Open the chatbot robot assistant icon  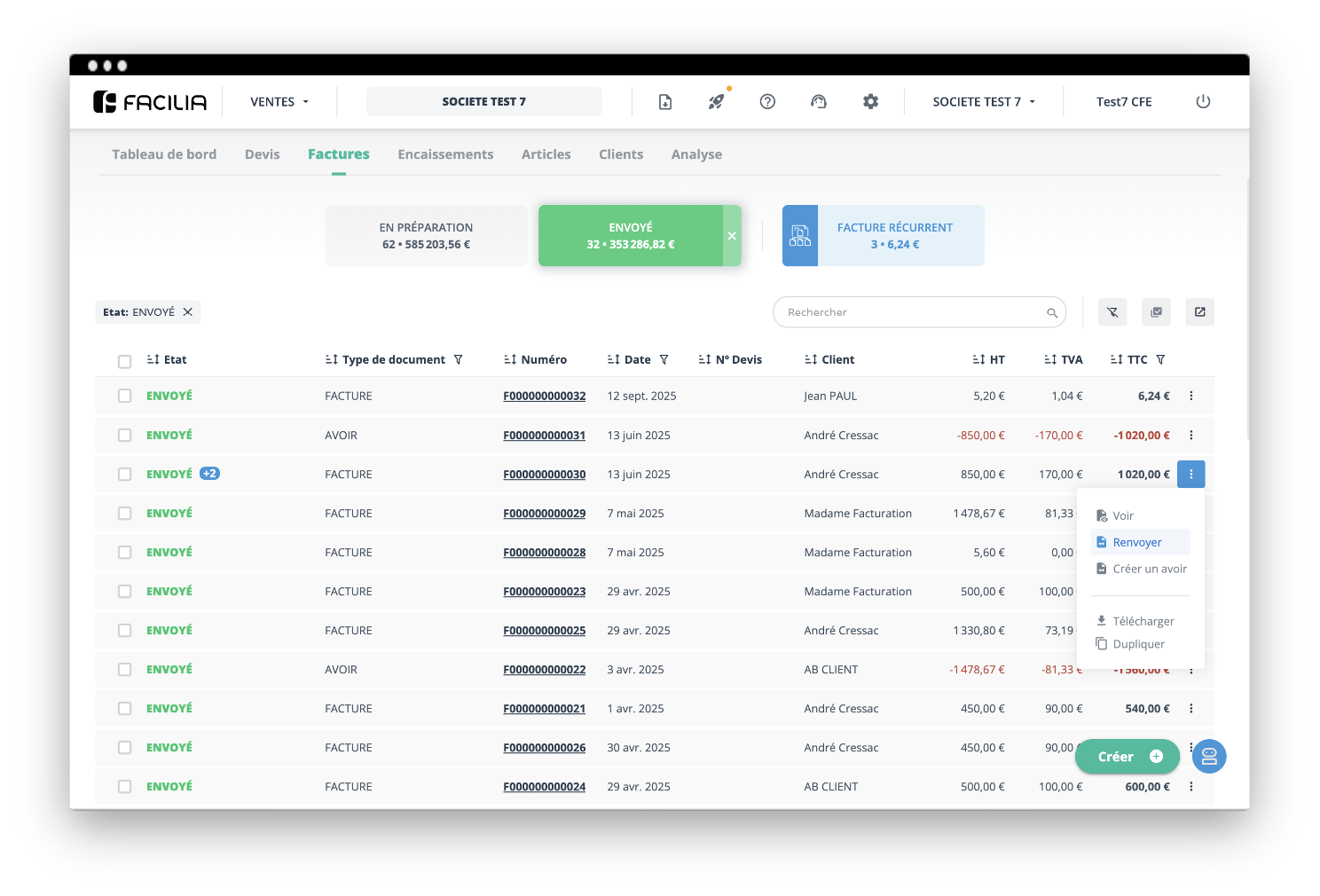1208,757
